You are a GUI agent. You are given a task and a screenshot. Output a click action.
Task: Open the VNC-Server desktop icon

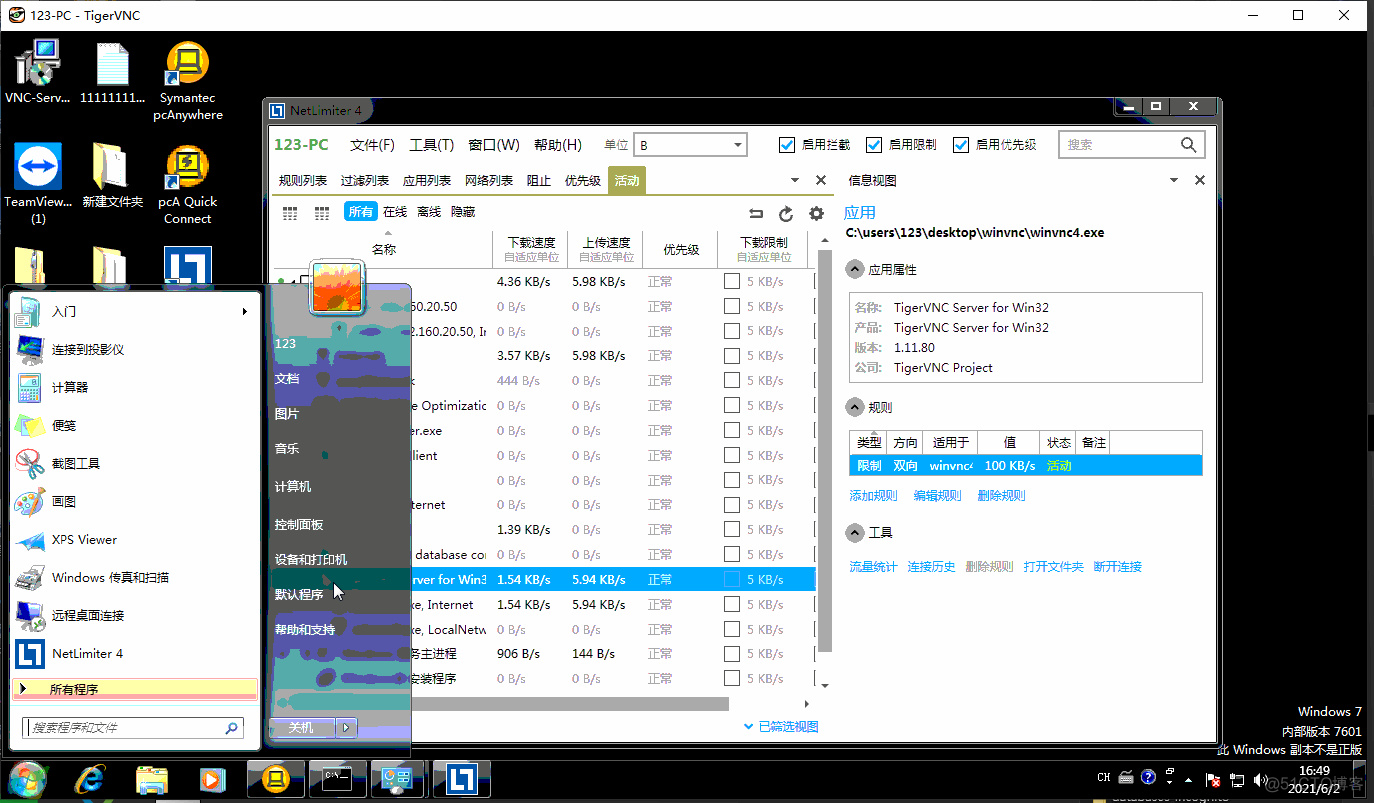click(38, 72)
